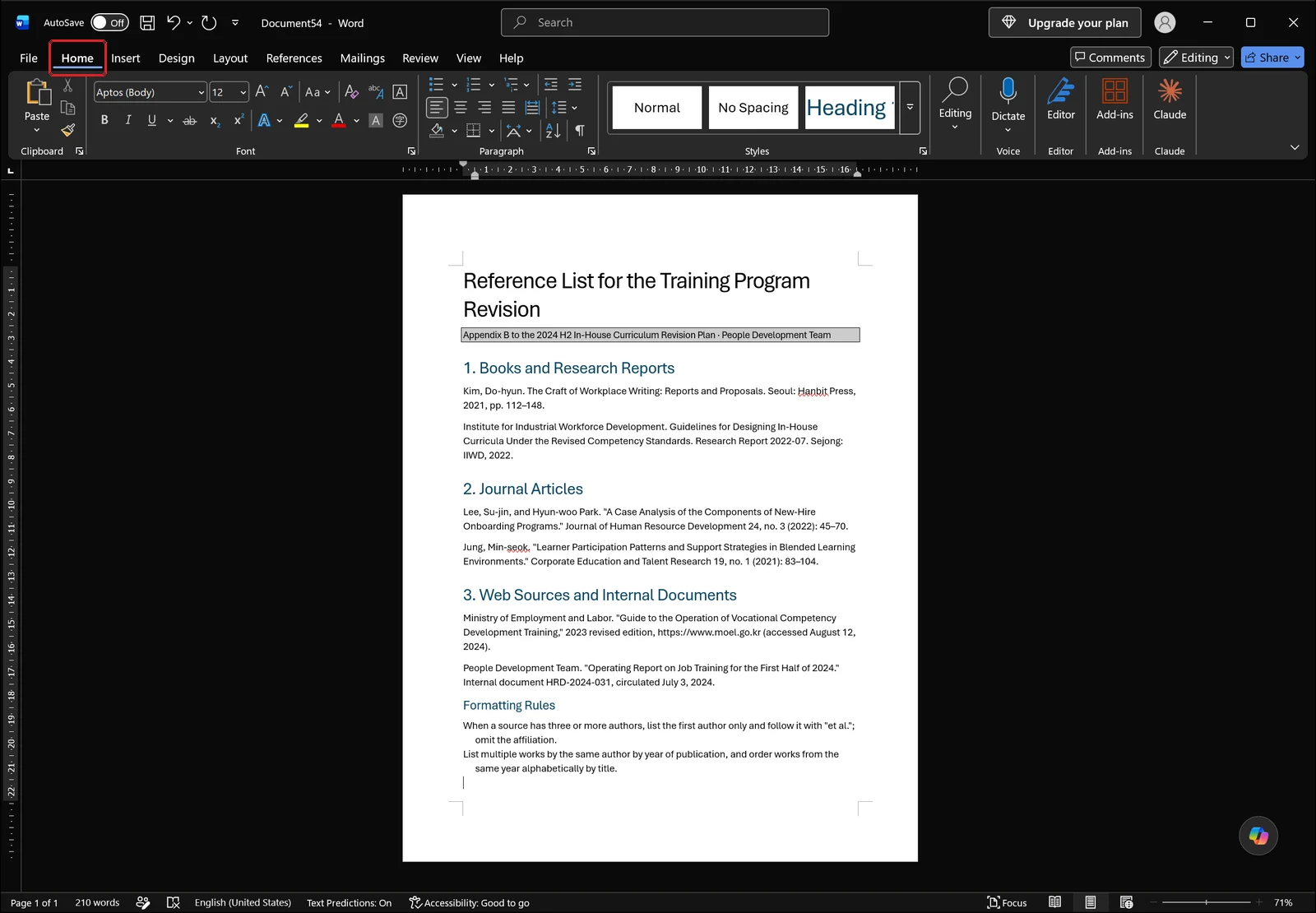Toggle underline formatting
Screen dimensions: 1316x913
(151, 120)
